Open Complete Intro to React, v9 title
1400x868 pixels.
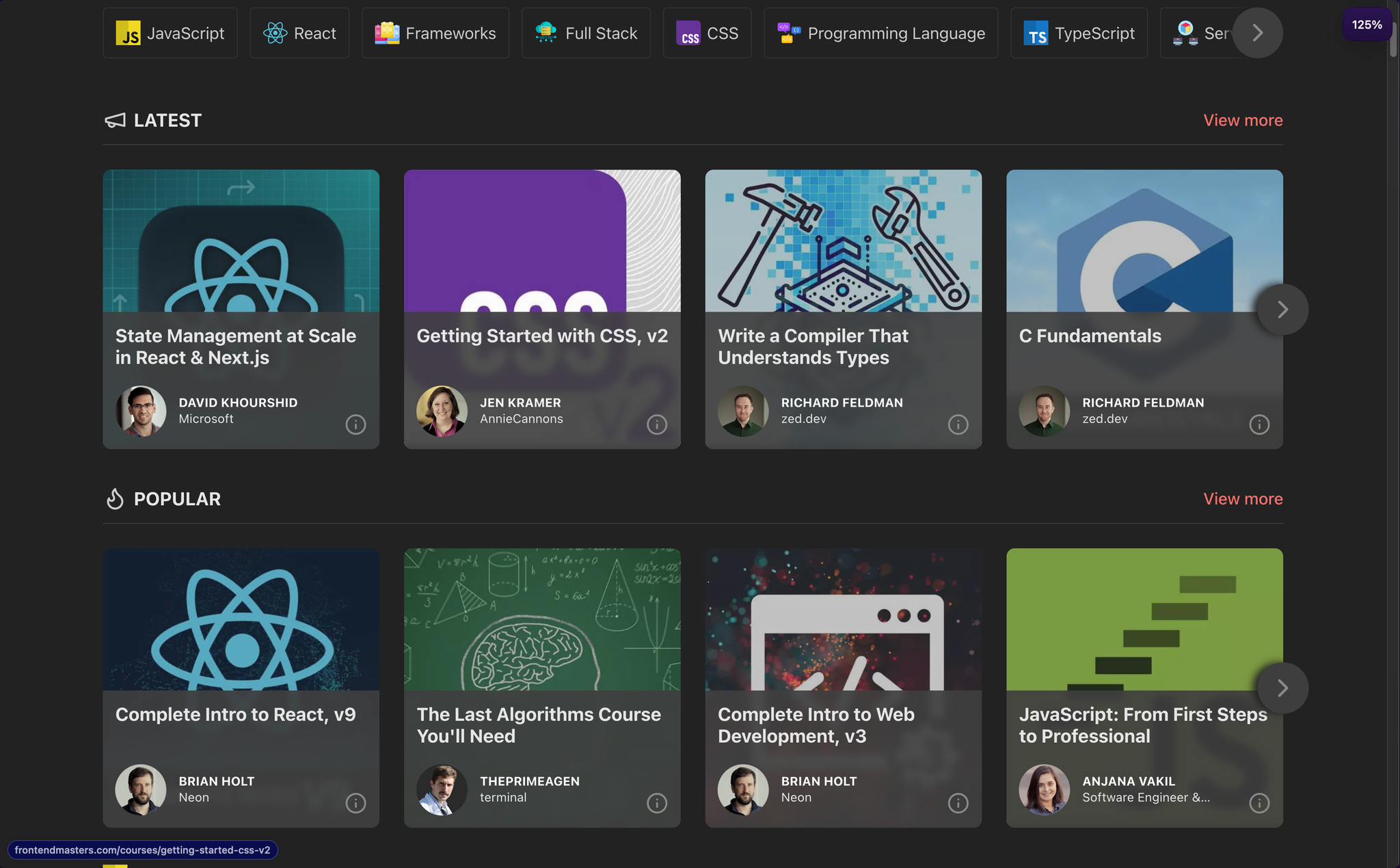click(235, 714)
